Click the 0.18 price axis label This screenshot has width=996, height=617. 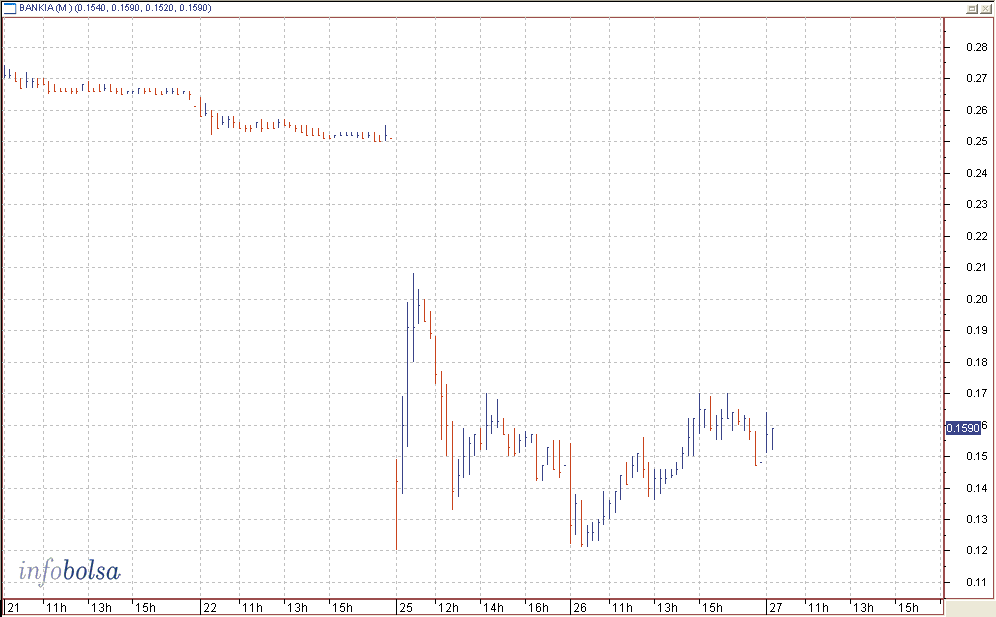point(976,362)
